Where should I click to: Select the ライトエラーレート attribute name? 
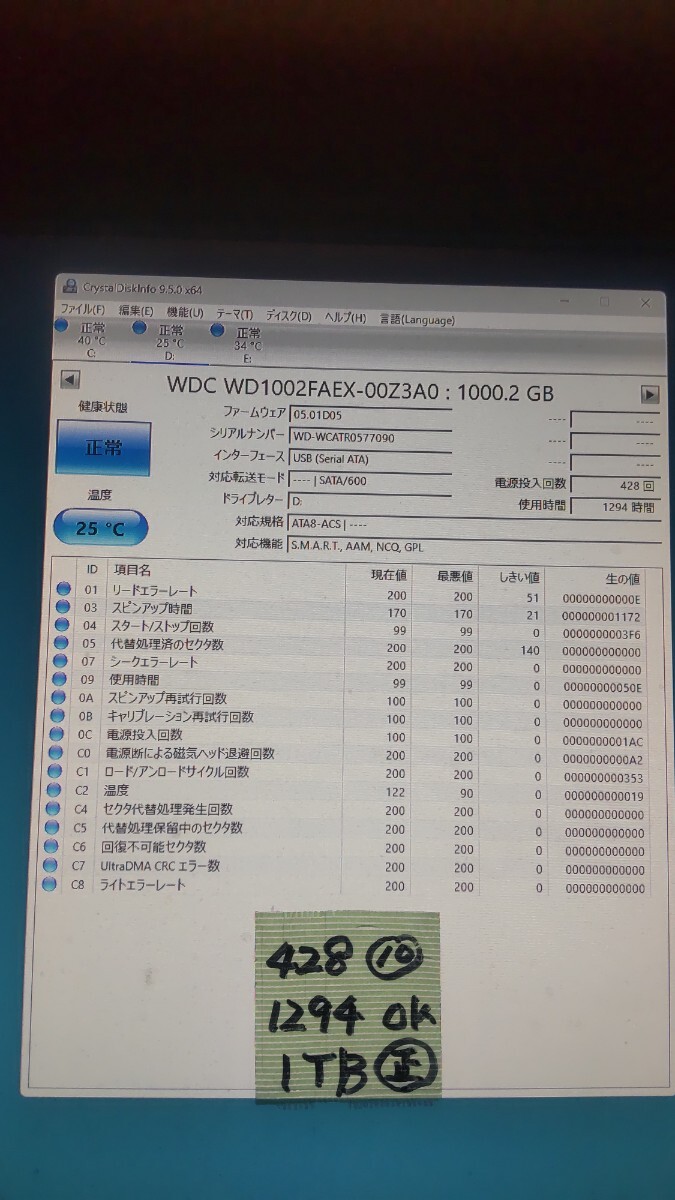pos(142,885)
